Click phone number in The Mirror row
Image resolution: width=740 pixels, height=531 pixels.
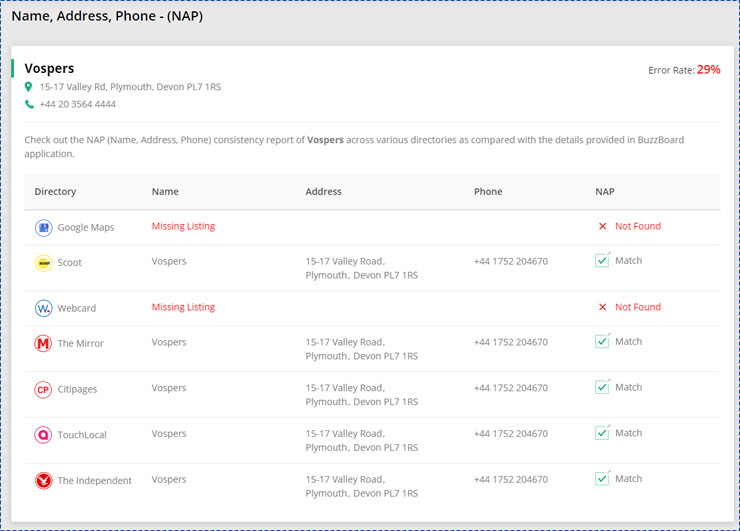pos(511,342)
